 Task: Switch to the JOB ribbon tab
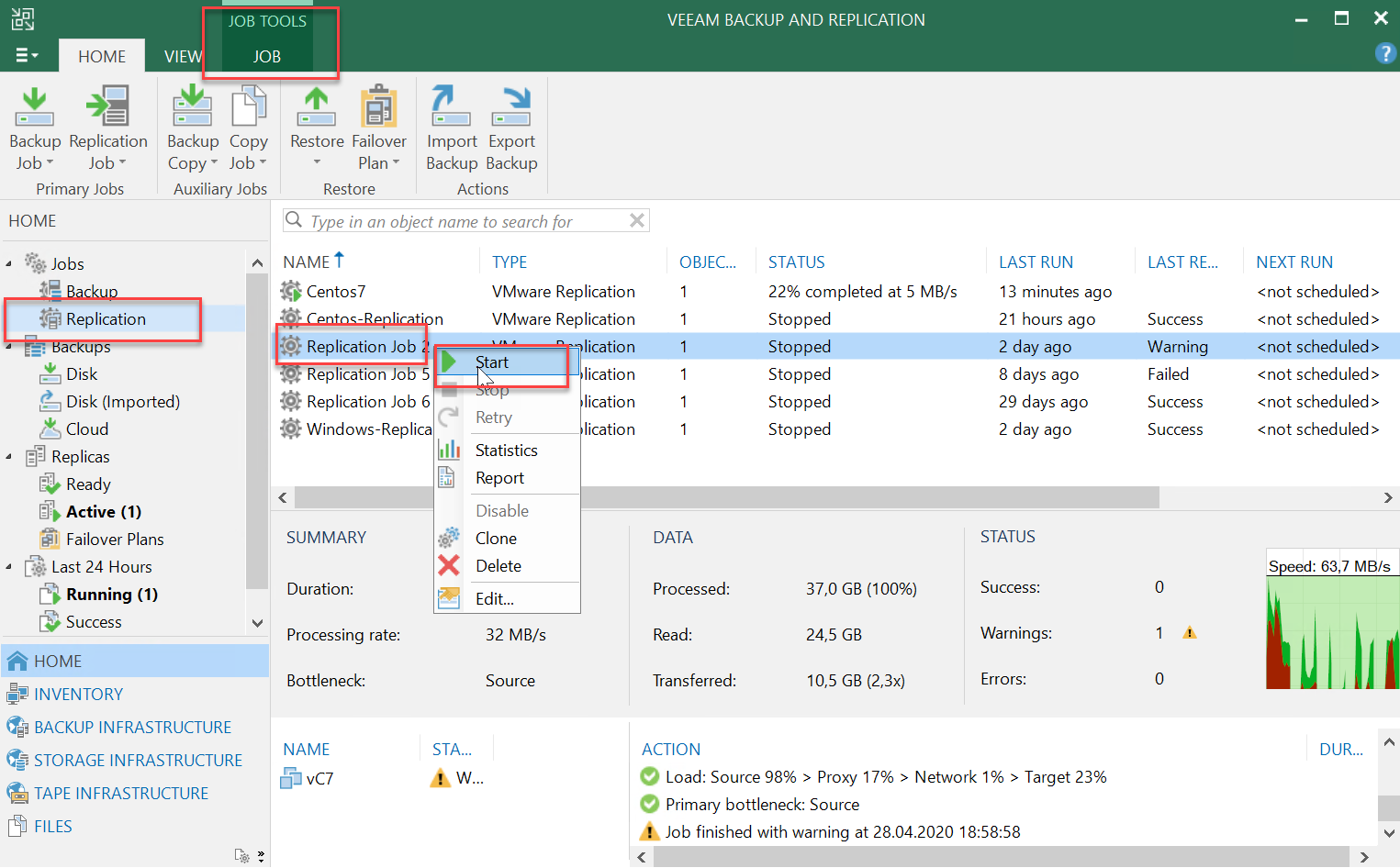[267, 56]
